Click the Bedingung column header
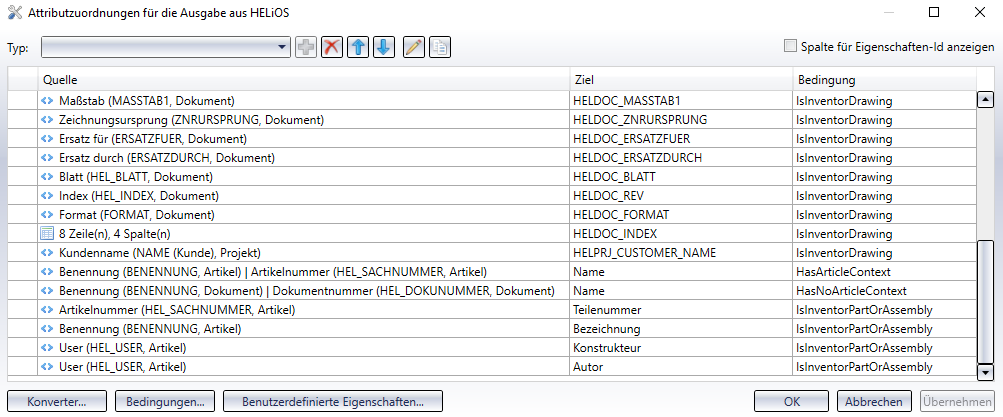This screenshot has height=417, width=1003. 885,80
